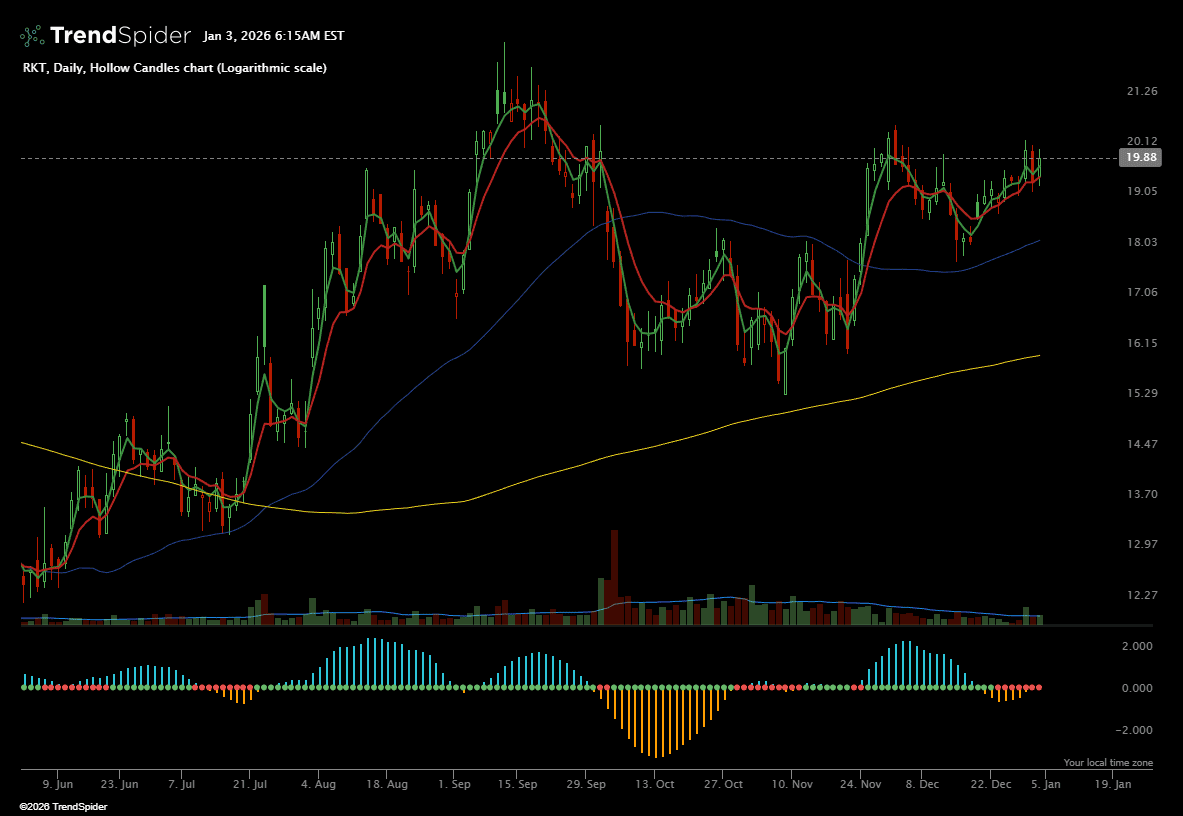Select the 4. Aug date label
This screenshot has height=816, width=1183.
click(x=317, y=785)
